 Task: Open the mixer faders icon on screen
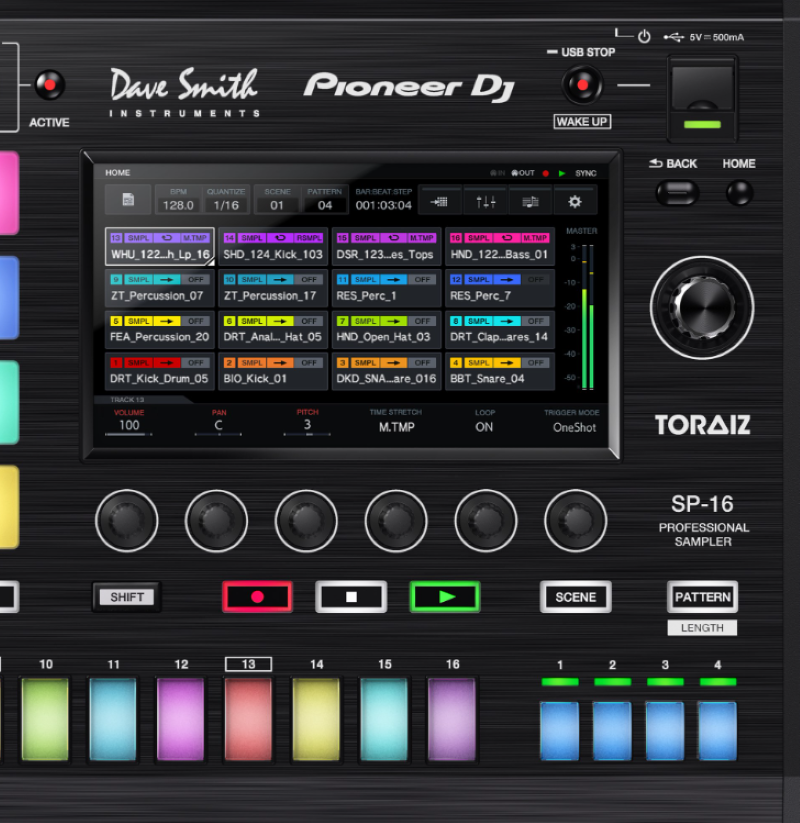[x=486, y=202]
